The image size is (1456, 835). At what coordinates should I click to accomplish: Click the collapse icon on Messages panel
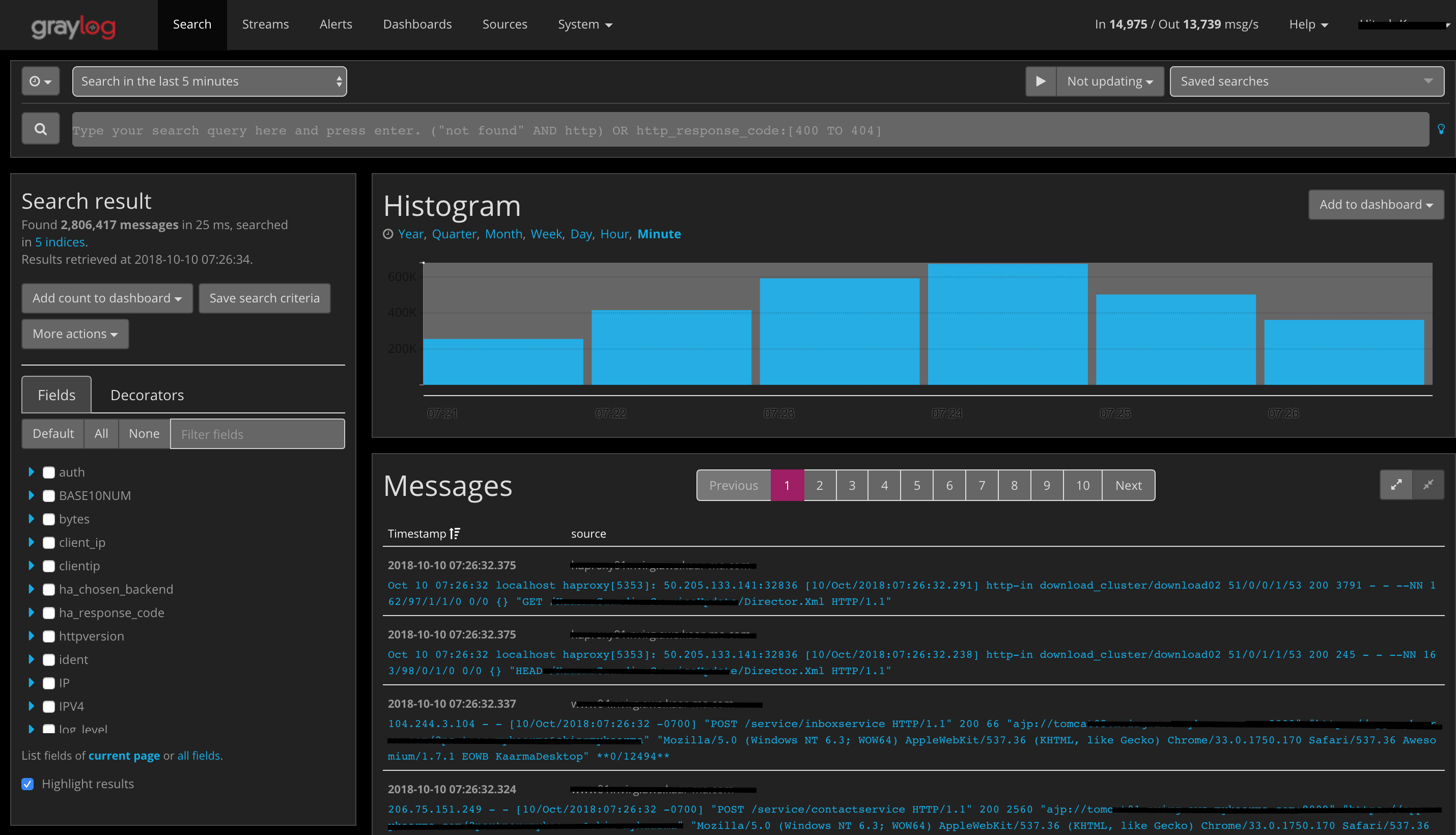click(x=1429, y=485)
